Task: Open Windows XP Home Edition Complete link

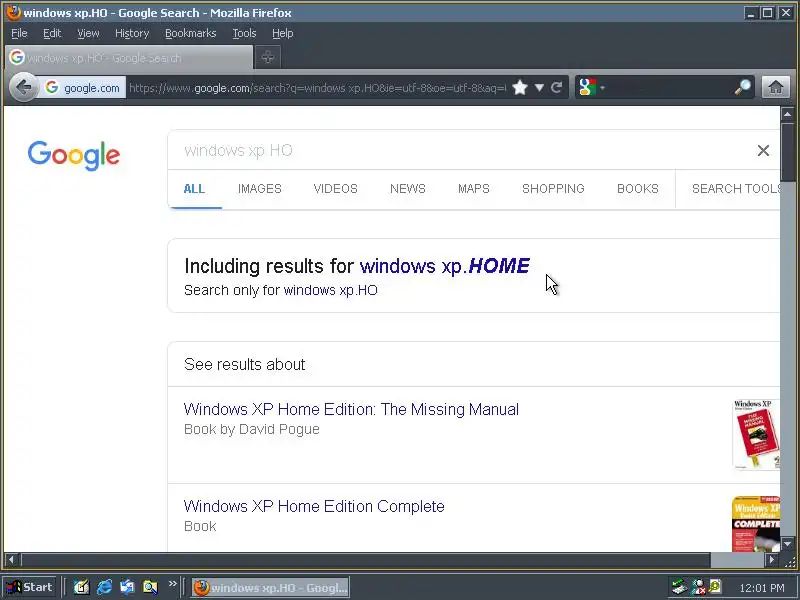Action: 314,506
